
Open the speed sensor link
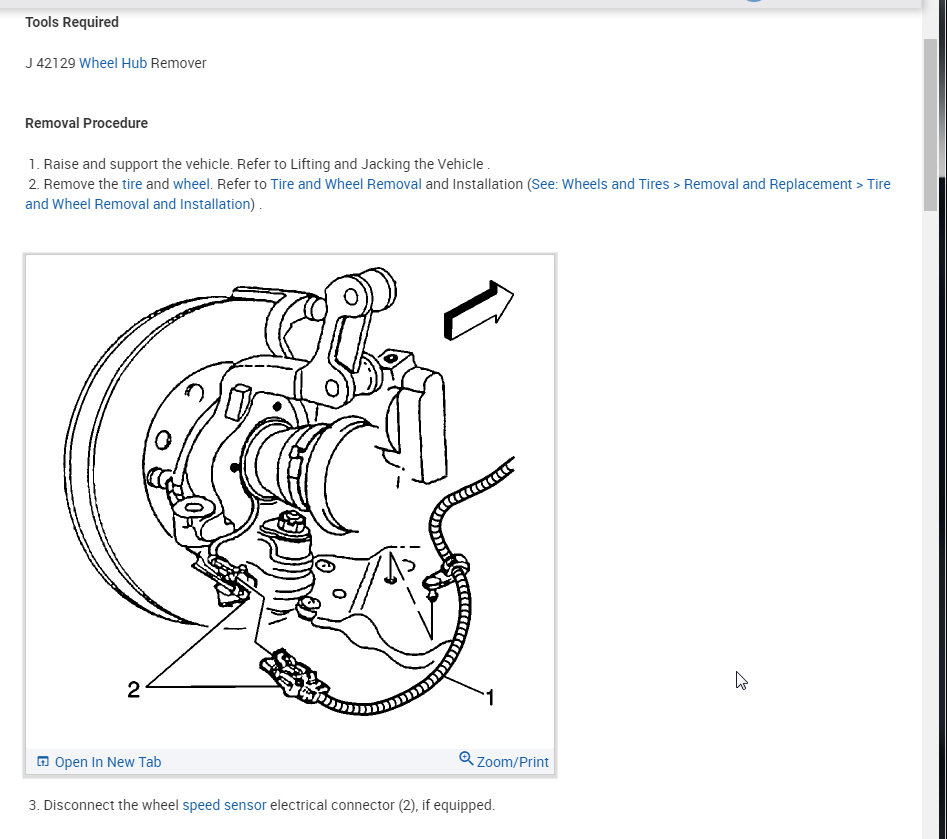click(x=224, y=805)
